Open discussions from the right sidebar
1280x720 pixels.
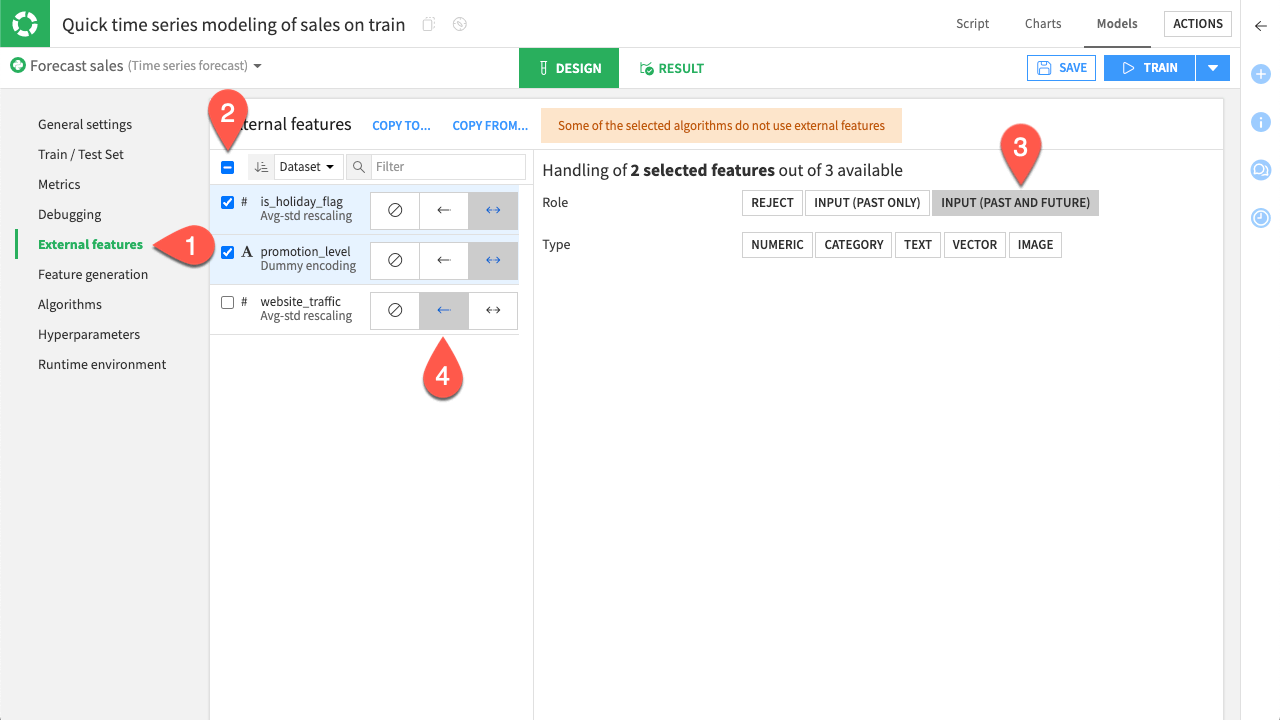[x=1260, y=170]
